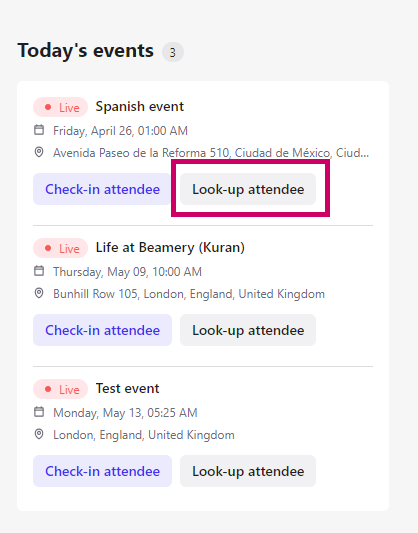The image size is (418, 533).
Task: Click the truncated Avenida Paseo de la Reforma address
Action: coord(211,153)
